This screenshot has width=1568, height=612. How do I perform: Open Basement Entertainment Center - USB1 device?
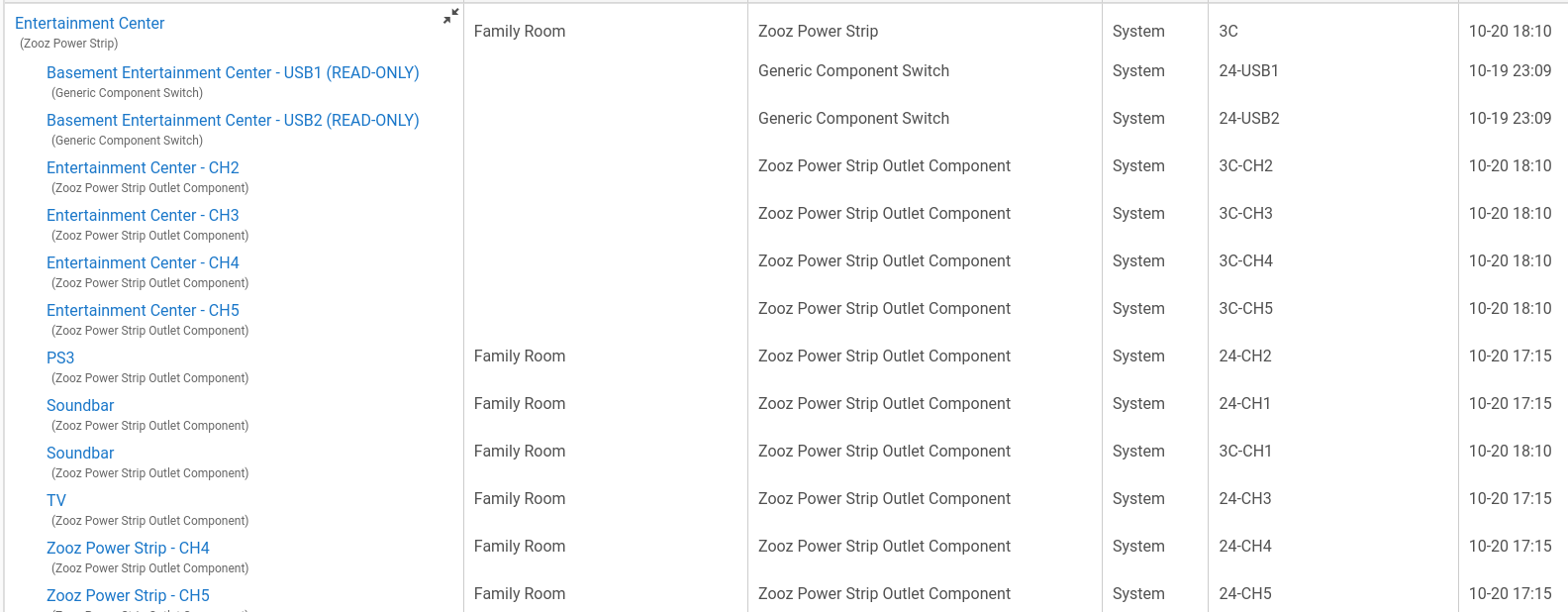tap(233, 72)
